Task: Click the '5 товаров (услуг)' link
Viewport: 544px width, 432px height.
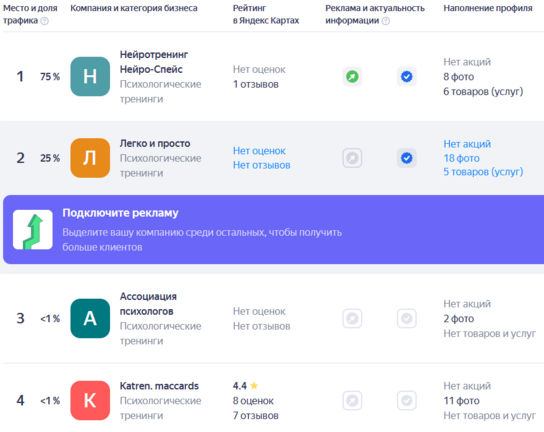Action: click(x=483, y=172)
